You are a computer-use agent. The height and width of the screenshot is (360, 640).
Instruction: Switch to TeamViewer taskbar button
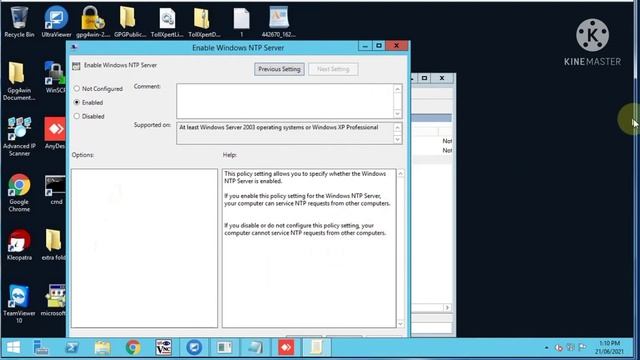194,347
